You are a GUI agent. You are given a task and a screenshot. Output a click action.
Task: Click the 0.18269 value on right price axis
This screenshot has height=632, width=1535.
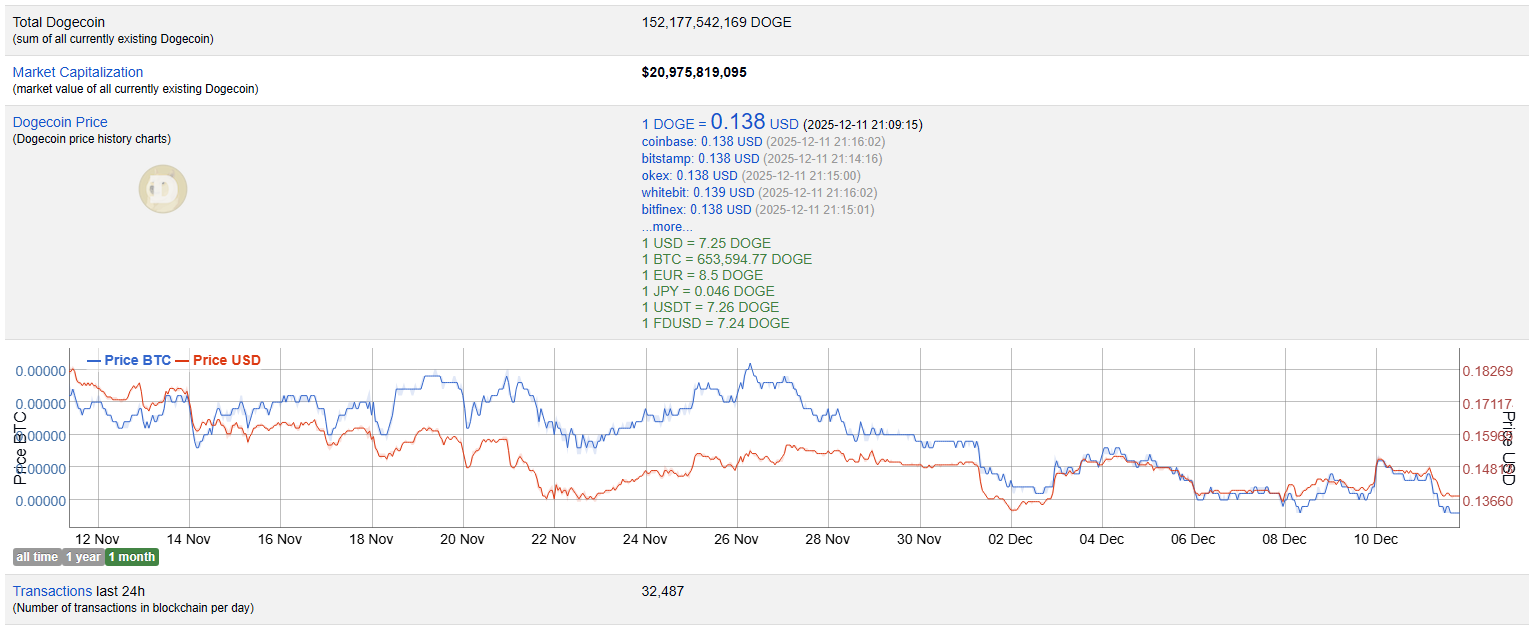[1489, 369]
